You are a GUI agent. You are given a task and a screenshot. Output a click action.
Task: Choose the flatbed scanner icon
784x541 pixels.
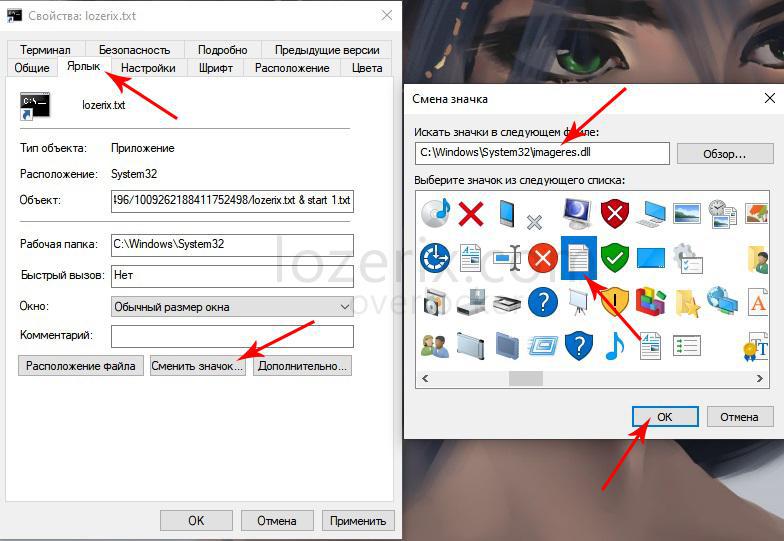click(x=507, y=301)
